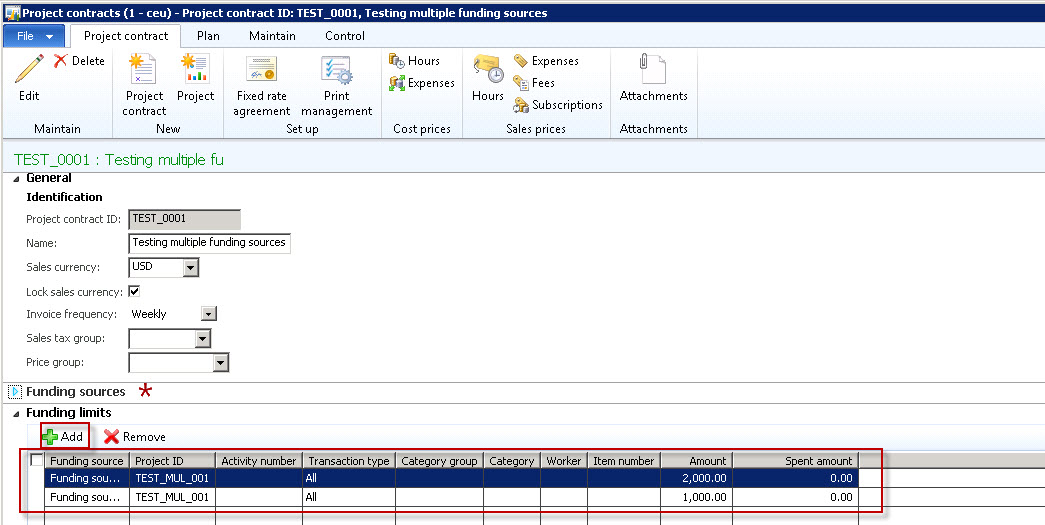Viewport: 1045px width, 525px height.
Task: Delete the project contract record
Action: pyautogui.click(x=78, y=61)
